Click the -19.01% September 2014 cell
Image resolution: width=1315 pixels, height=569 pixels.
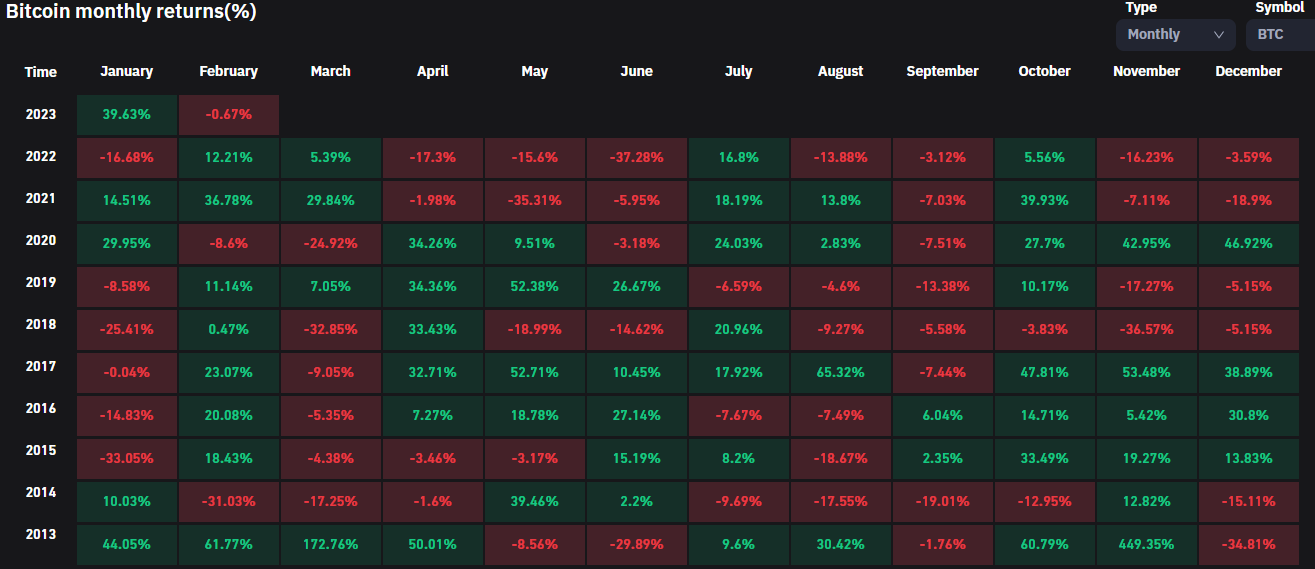click(942, 502)
